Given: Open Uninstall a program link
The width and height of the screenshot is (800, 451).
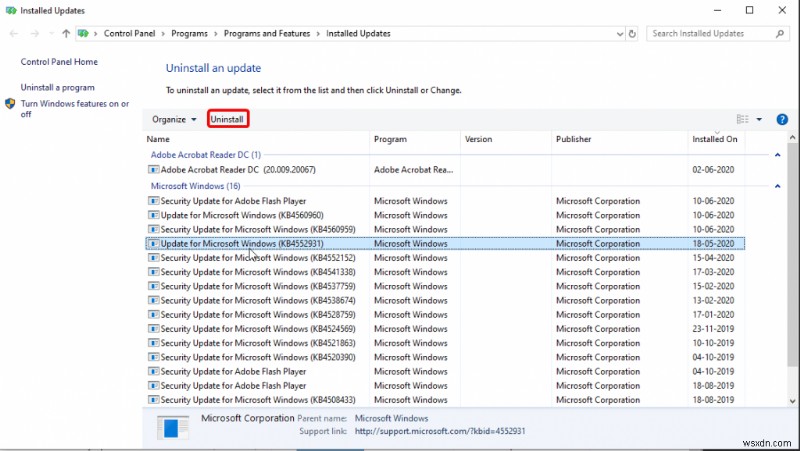Looking at the screenshot, I should coord(58,88).
